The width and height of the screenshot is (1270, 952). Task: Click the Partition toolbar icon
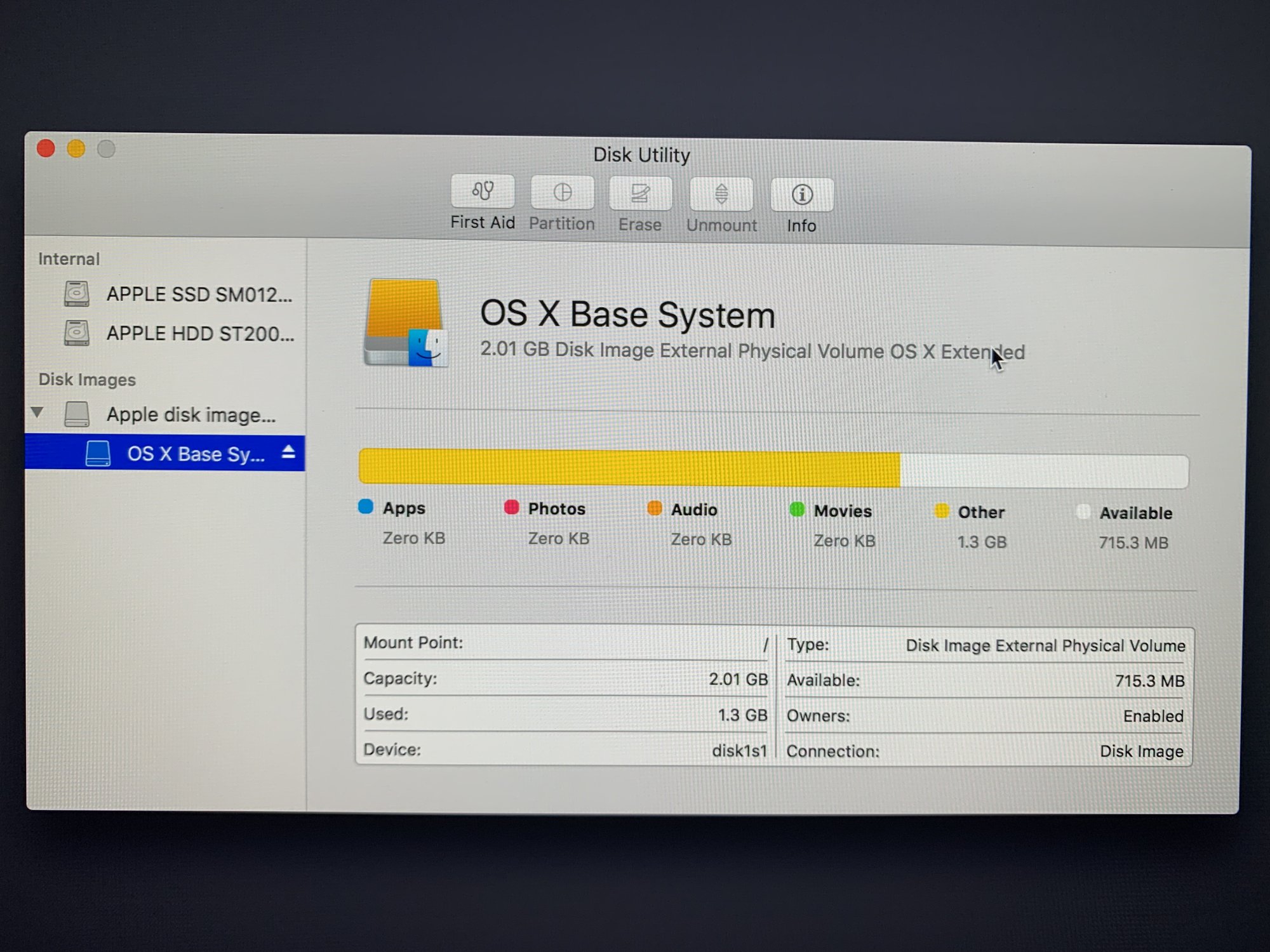[562, 193]
